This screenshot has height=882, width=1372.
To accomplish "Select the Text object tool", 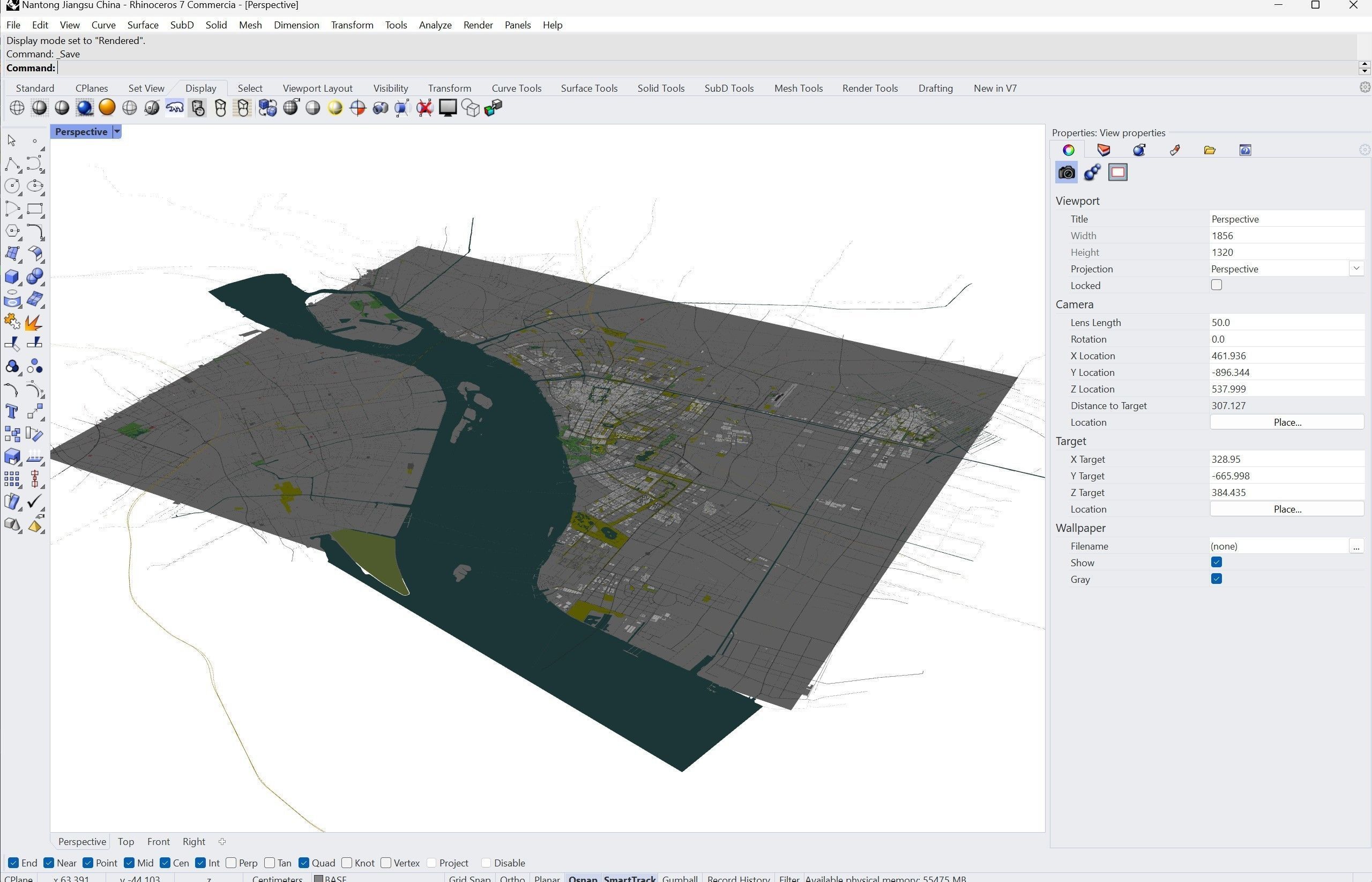I will click(11, 412).
